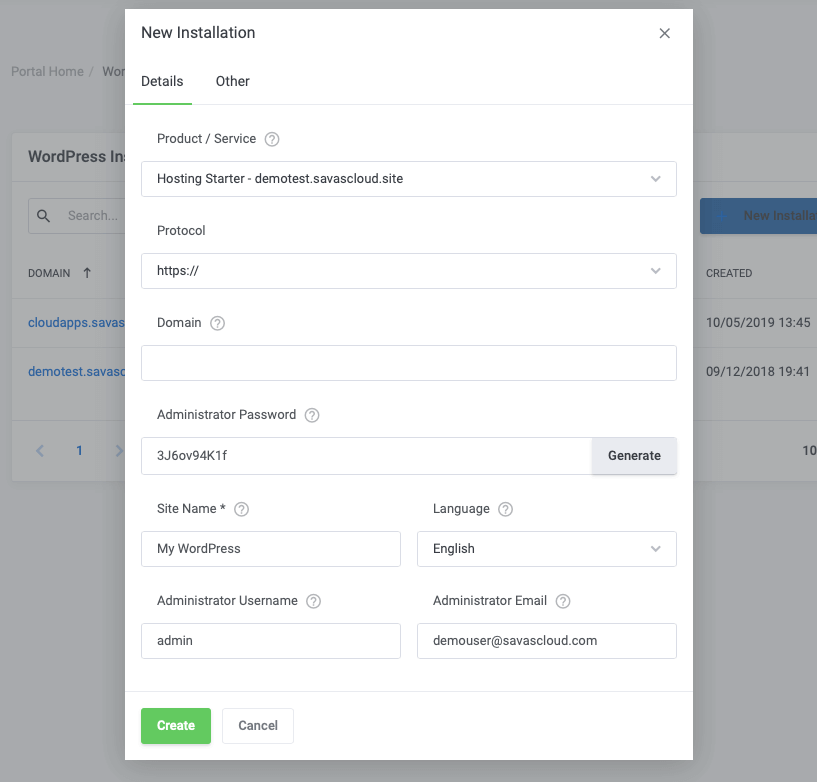The height and width of the screenshot is (782, 817).
Task: Click the Generate password button
Action: [634, 456]
